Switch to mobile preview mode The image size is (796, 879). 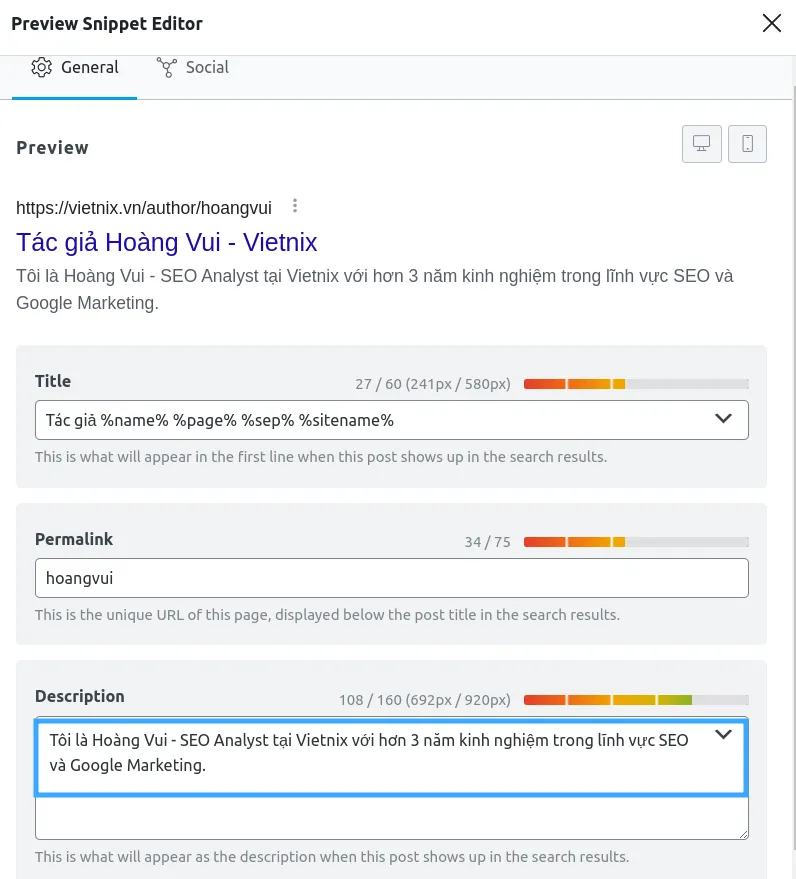tap(747, 144)
